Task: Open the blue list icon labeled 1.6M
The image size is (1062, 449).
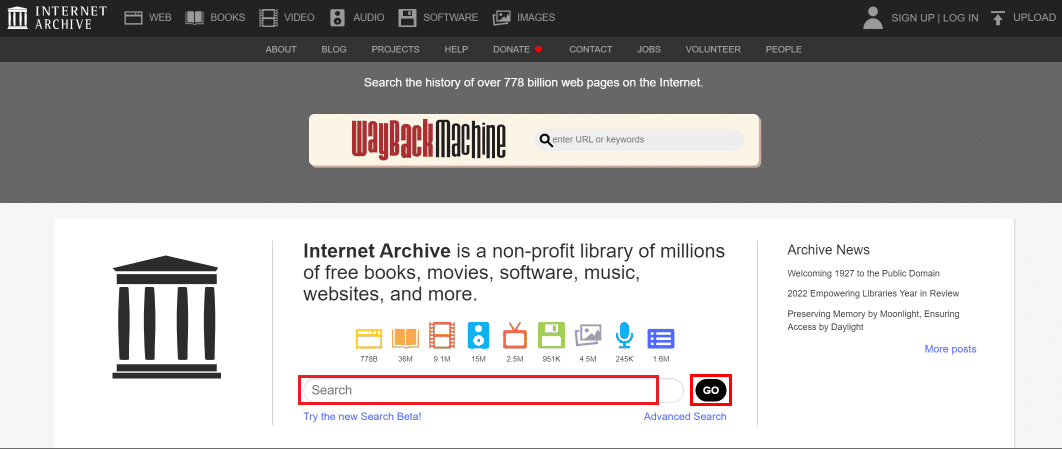Action: pos(661,339)
